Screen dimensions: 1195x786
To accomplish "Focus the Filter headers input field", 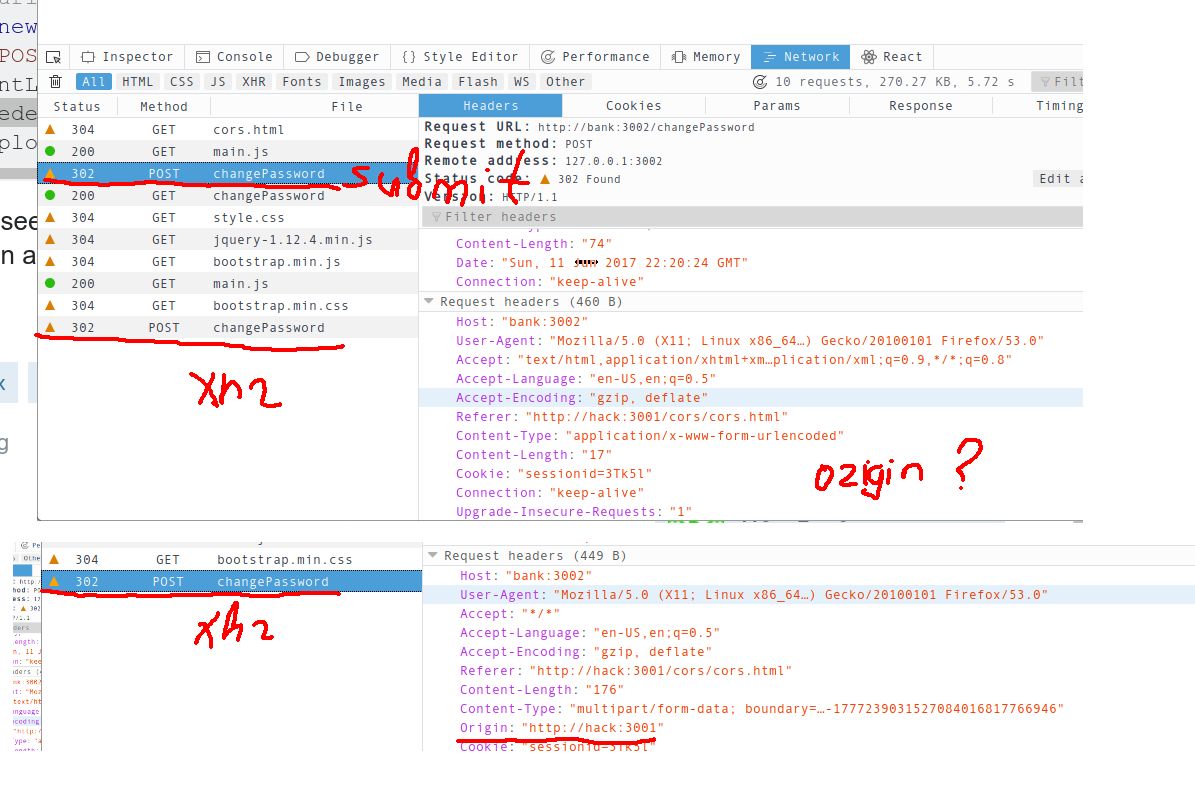I will tap(752, 217).
